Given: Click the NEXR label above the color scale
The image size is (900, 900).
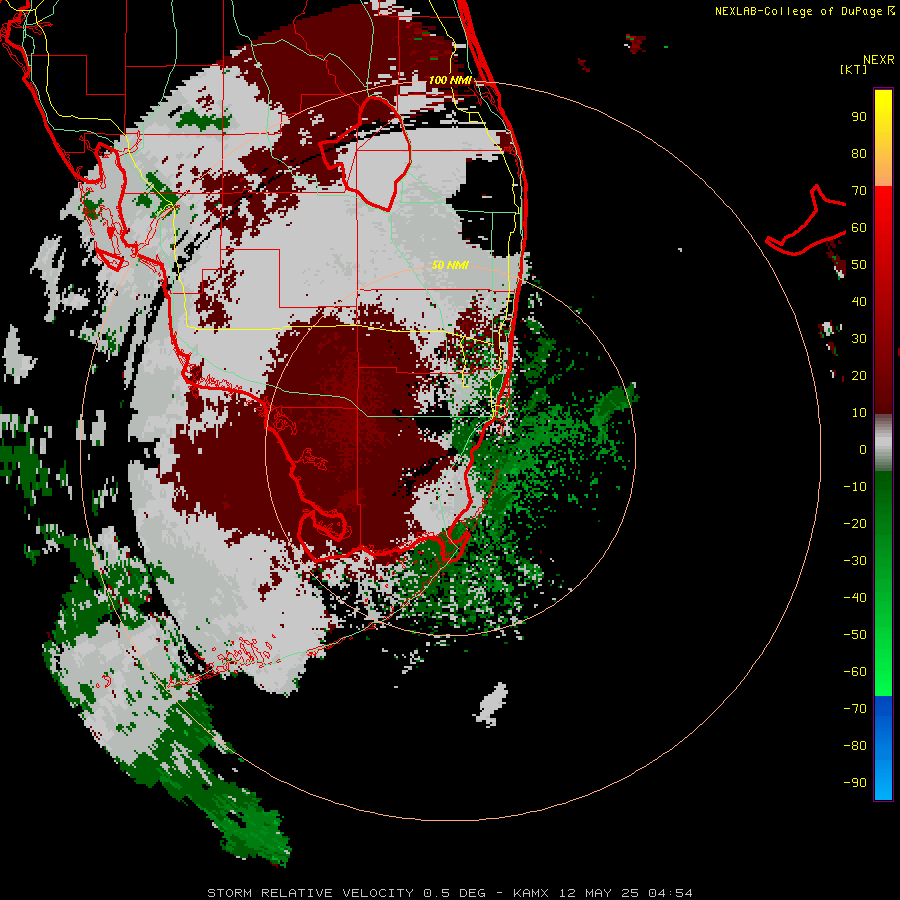Looking at the screenshot, I should point(879,60).
